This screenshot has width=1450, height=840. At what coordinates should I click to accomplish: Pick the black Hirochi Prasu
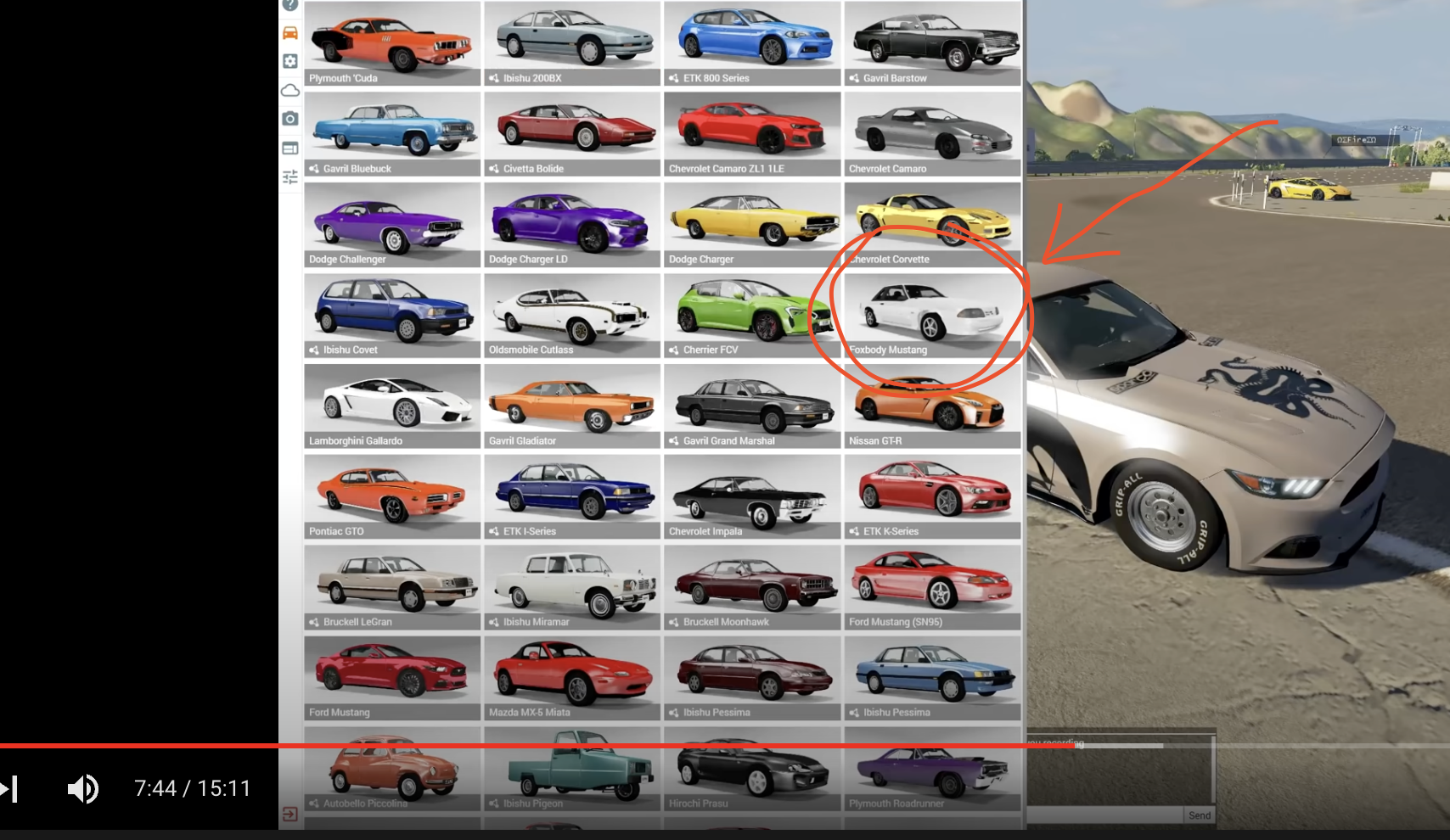tap(752, 770)
